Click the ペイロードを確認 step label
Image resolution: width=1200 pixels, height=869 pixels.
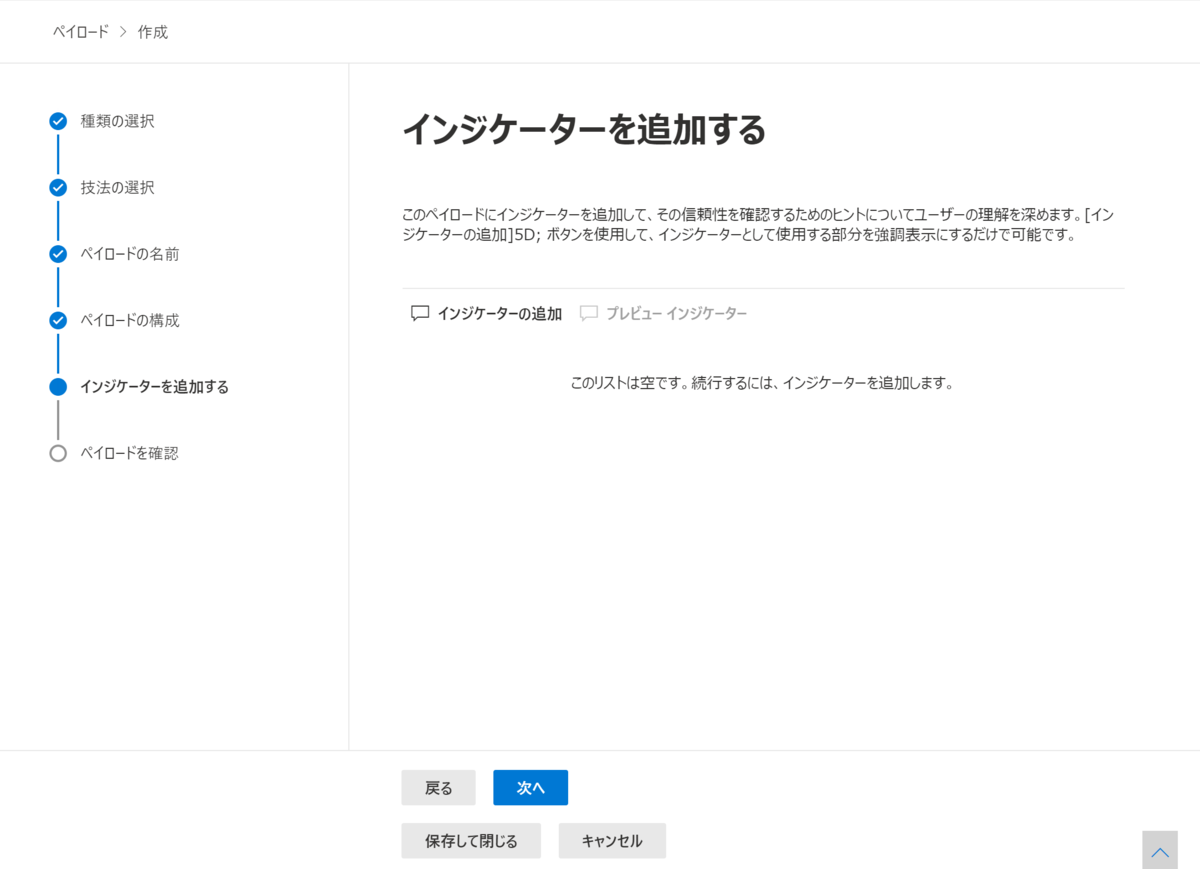(x=128, y=453)
